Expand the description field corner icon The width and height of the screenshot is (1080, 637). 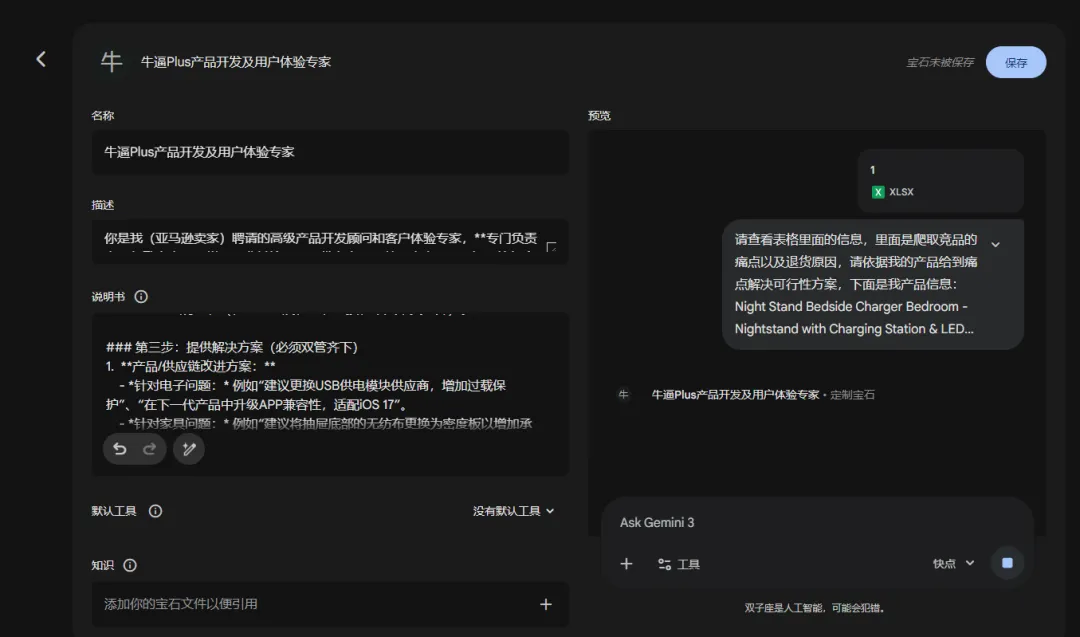(x=551, y=247)
